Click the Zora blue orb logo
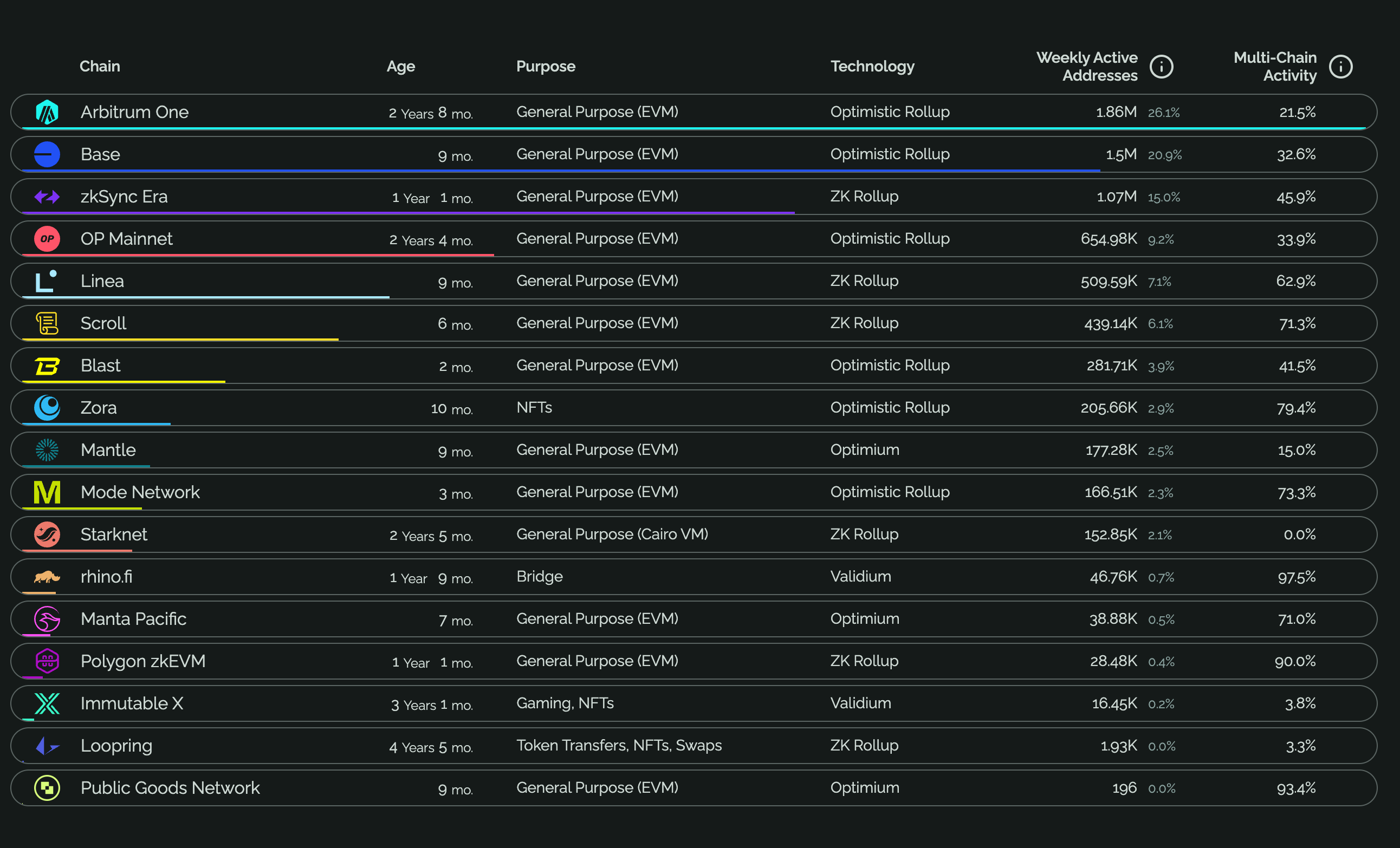Image resolution: width=1400 pixels, height=848 pixels. [x=47, y=408]
